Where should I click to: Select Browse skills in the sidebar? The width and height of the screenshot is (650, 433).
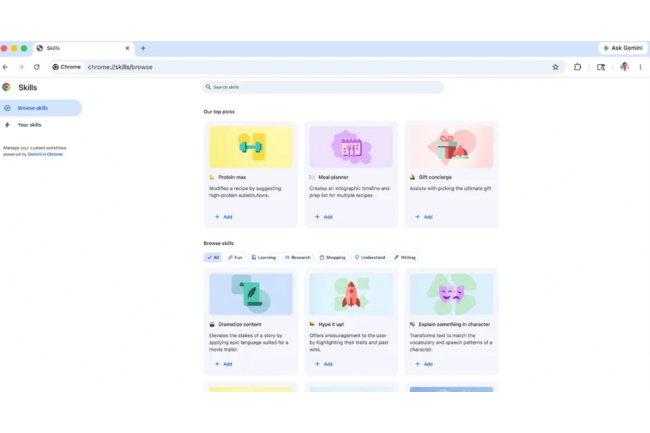41,108
